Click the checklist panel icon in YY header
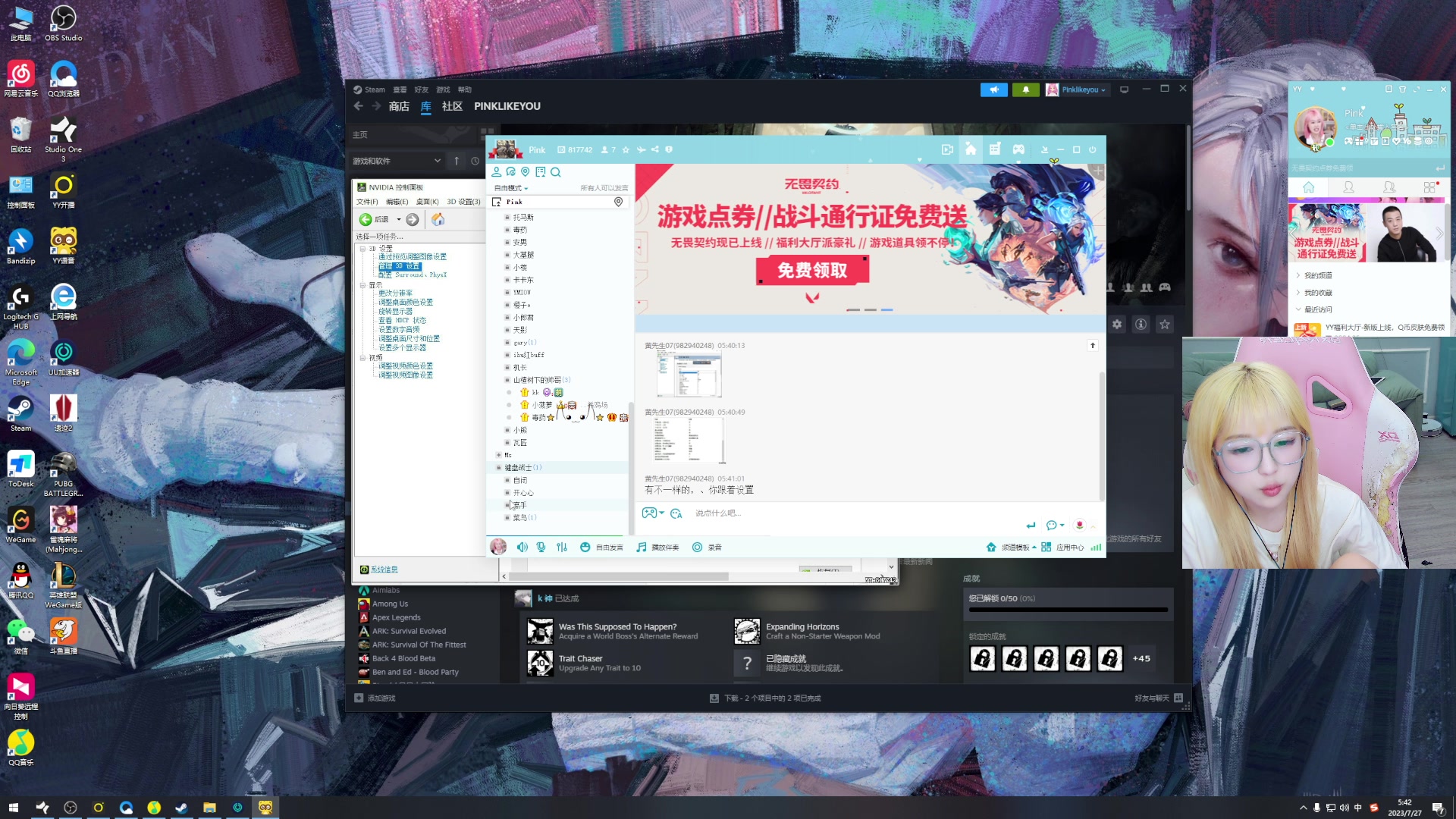This screenshot has width=1456, height=819. 994,149
